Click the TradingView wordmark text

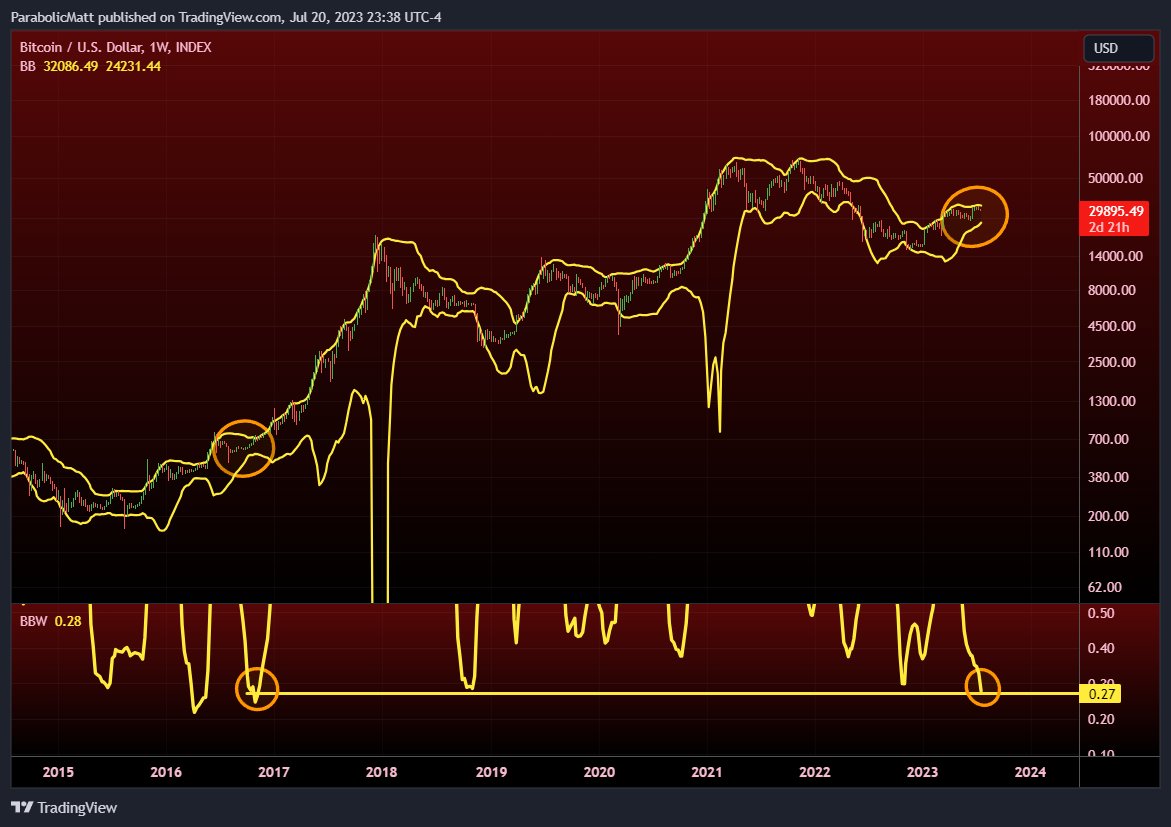(x=77, y=808)
